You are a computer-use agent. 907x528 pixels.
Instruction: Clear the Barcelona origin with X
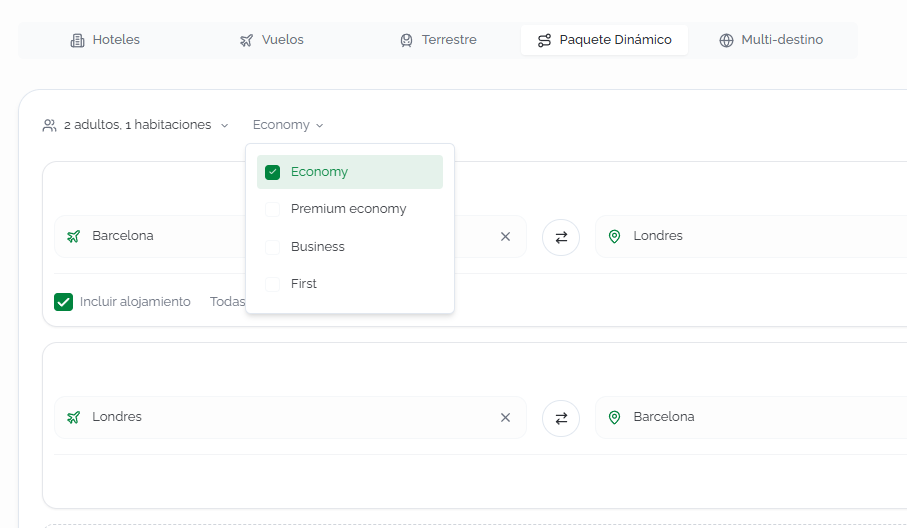click(506, 237)
